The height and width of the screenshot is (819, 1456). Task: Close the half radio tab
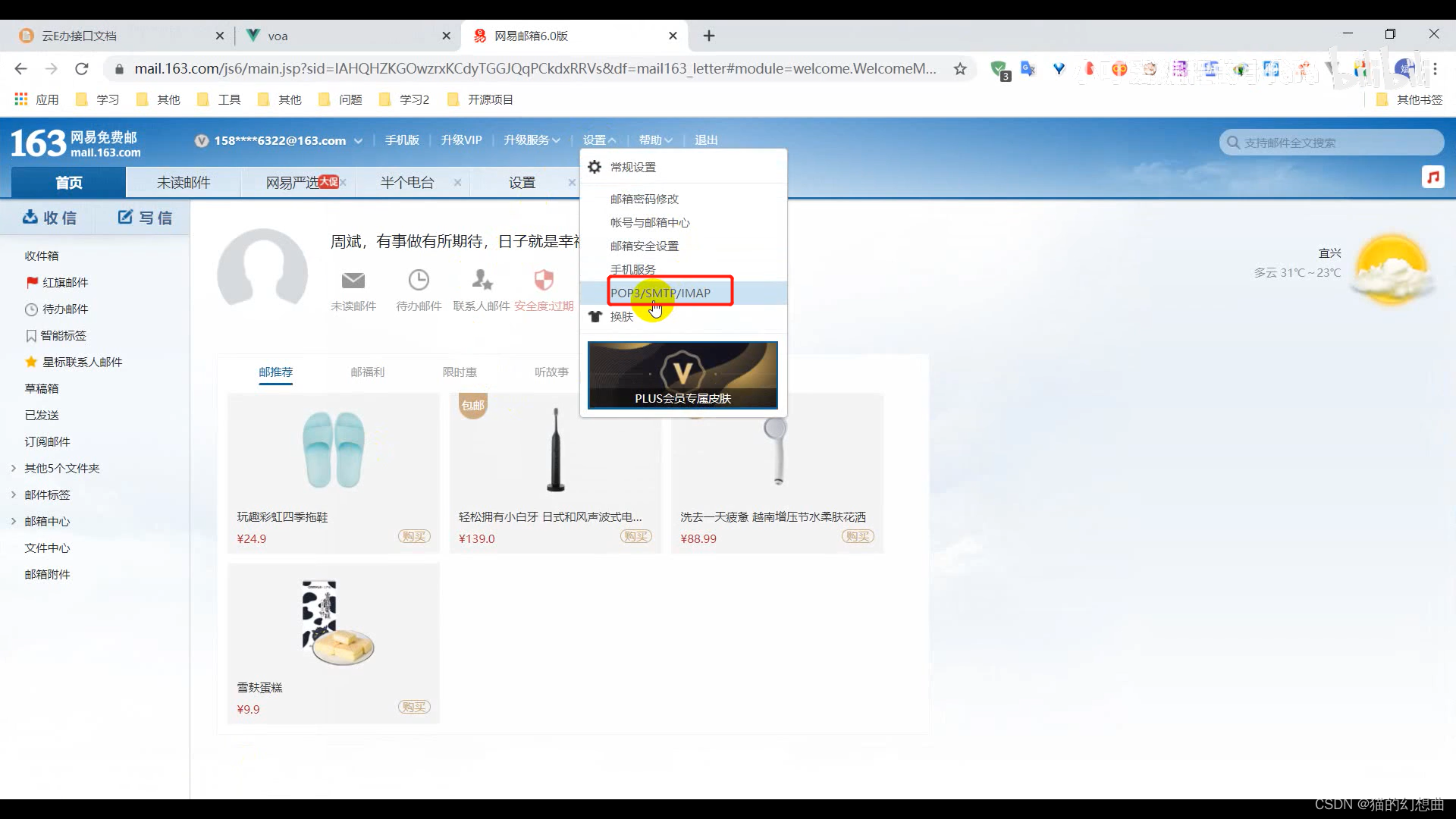tap(457, 183)
